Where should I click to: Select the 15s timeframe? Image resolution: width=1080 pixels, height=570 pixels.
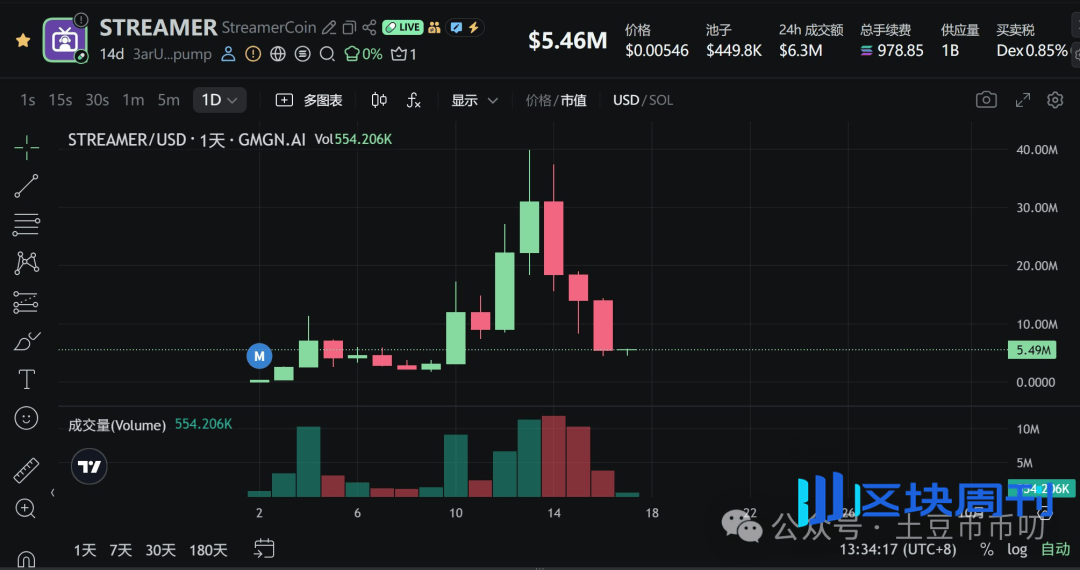[x=60, y=101]
